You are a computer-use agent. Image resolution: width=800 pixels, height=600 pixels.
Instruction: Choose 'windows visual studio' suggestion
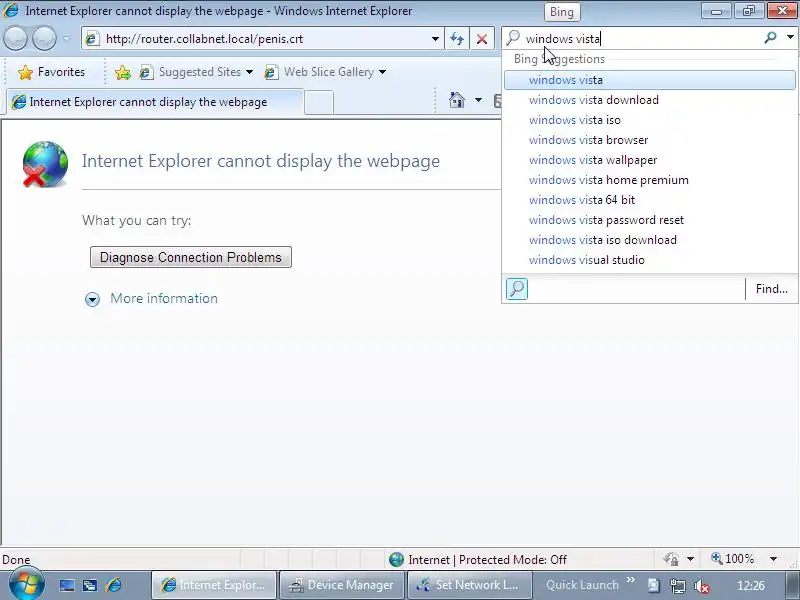point(649,260)
